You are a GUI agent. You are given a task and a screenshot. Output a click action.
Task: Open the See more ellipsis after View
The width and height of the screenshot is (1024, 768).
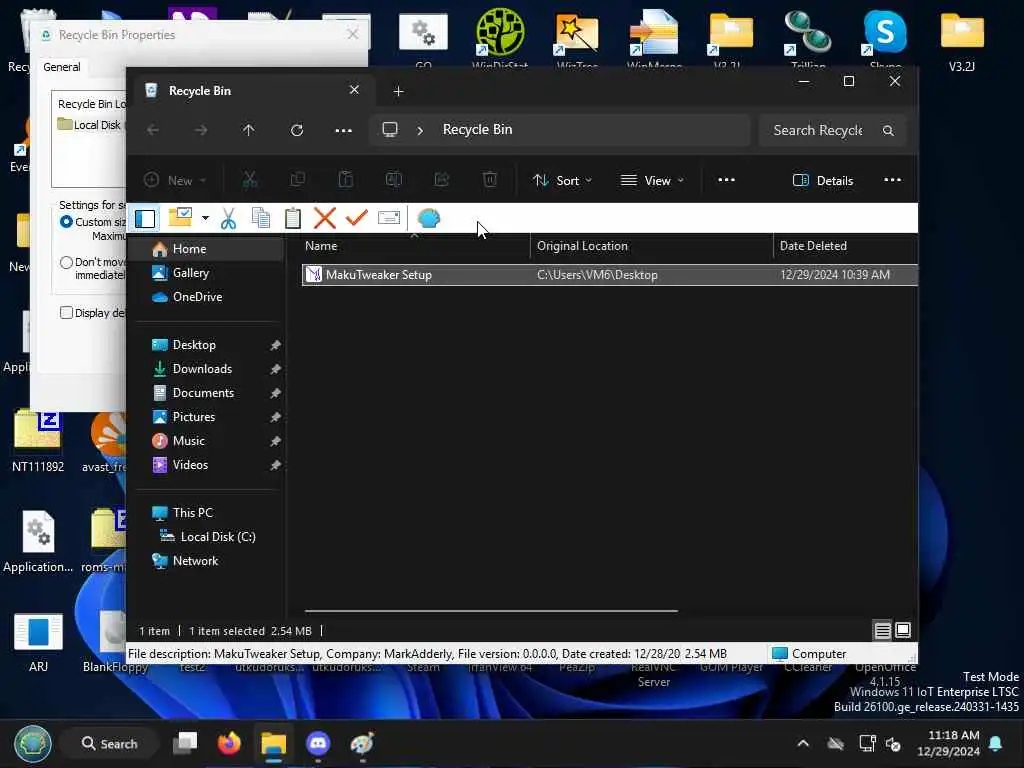(x=726, y=180)
